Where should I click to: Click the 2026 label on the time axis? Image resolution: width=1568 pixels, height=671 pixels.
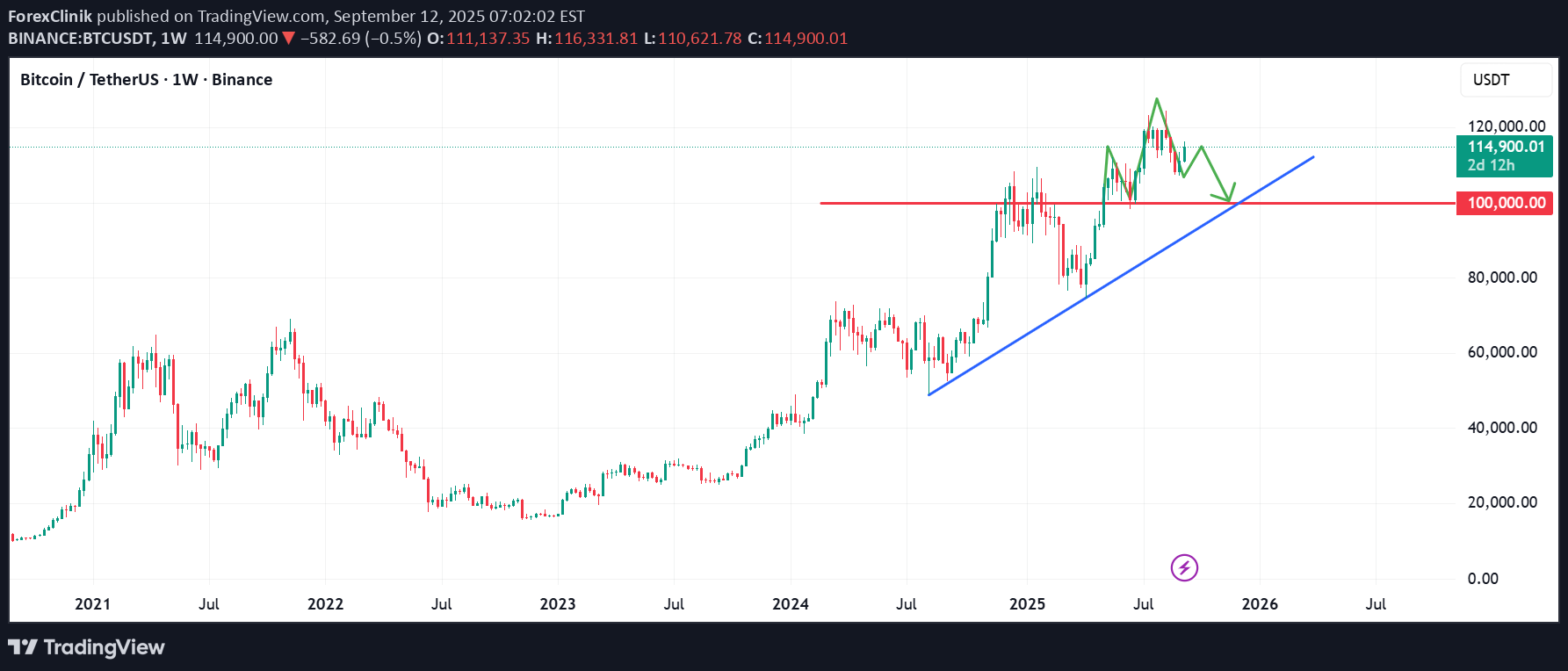1260,604
